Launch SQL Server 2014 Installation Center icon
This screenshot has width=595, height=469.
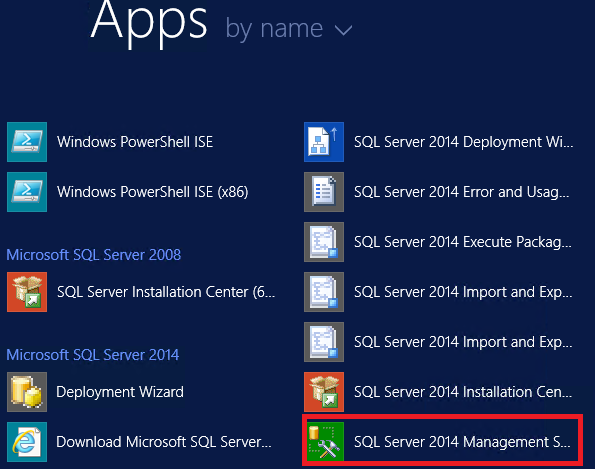click(324, 392)
